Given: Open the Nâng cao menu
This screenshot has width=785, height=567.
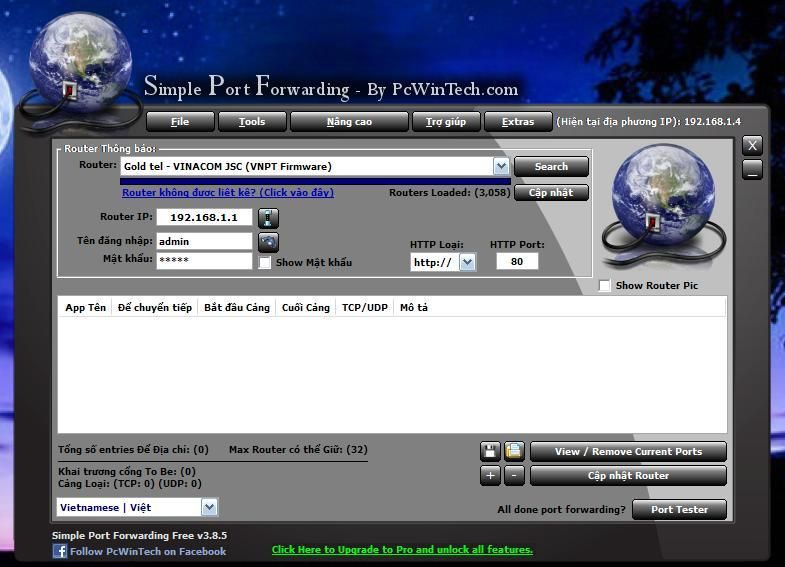Looking at the screenshot, I should (349, 122).
